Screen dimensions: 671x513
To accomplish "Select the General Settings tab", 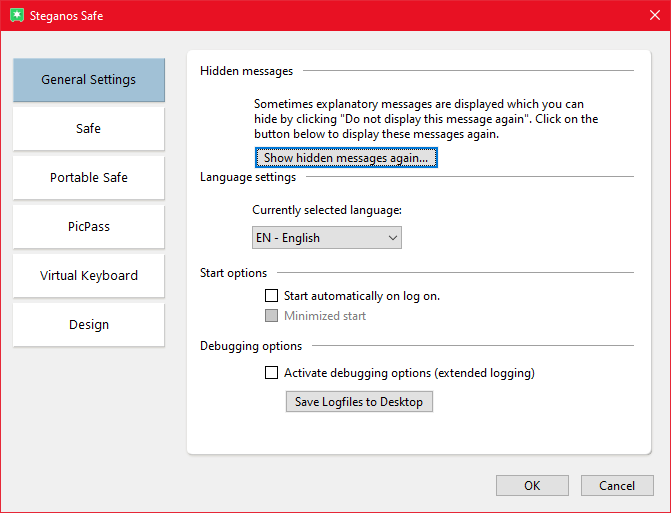I will coord(89,80).
